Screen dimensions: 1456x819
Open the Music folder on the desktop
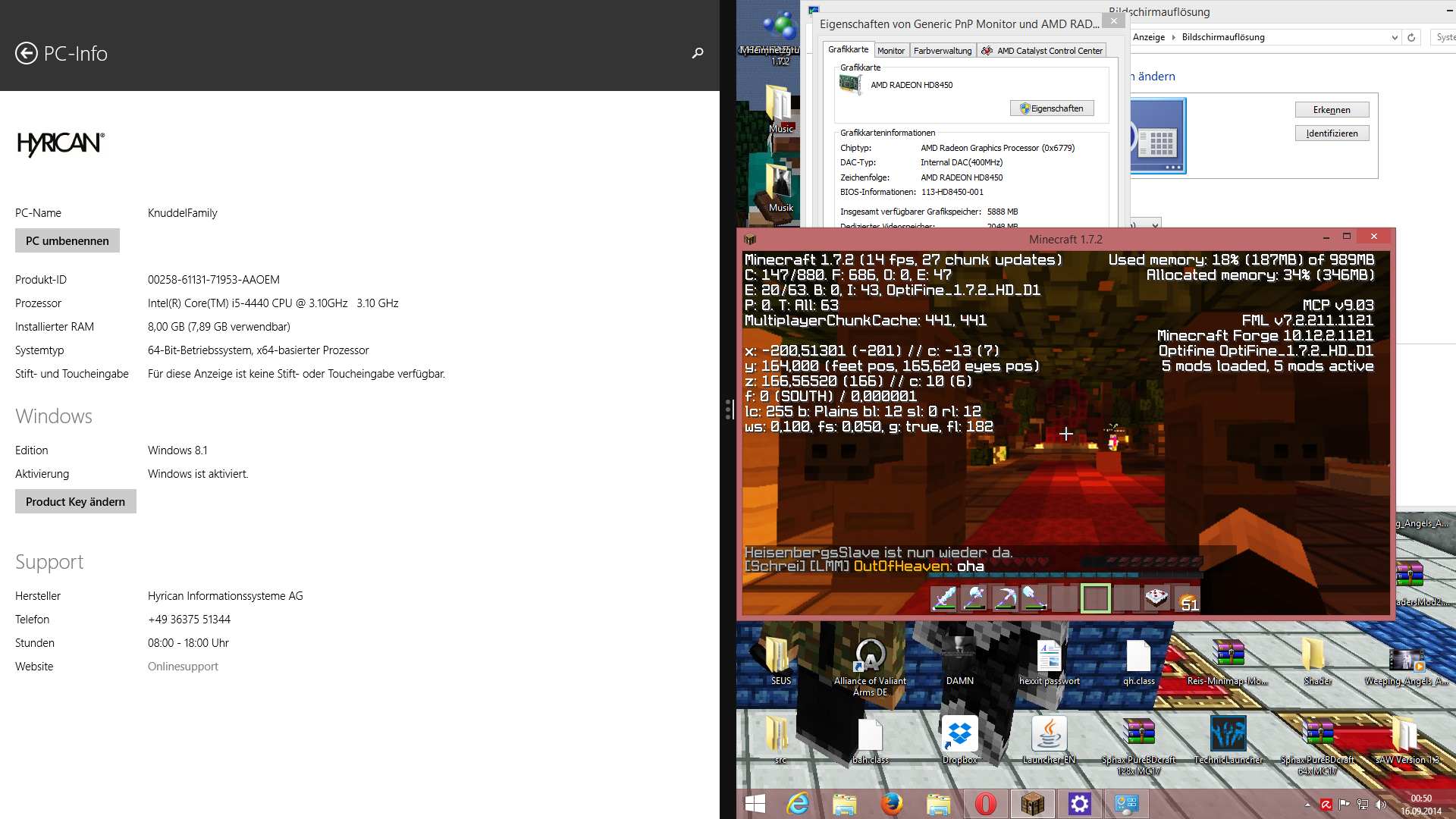tap(780, 108)
